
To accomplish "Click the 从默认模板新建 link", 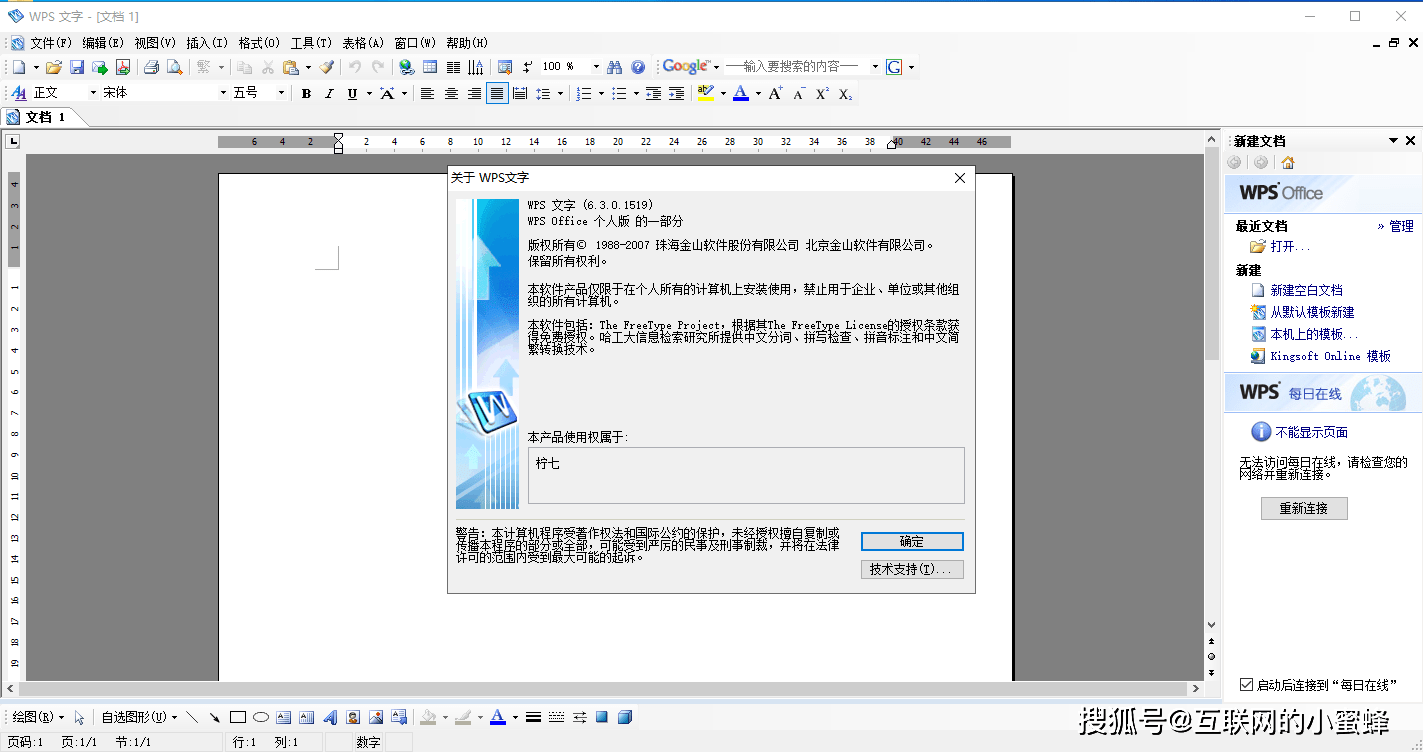I will point(1312,312).
